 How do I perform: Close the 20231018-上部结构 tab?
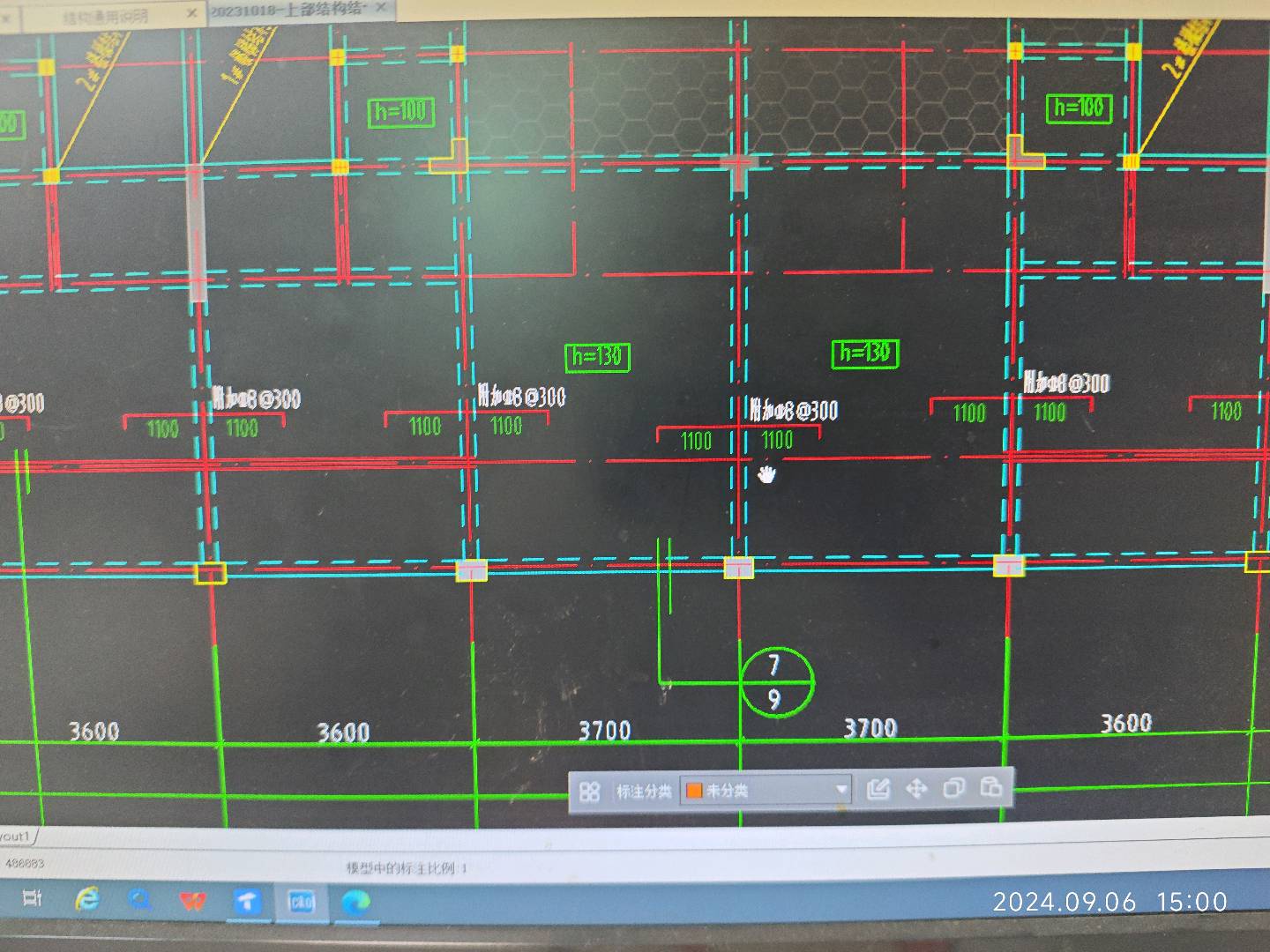381,7
